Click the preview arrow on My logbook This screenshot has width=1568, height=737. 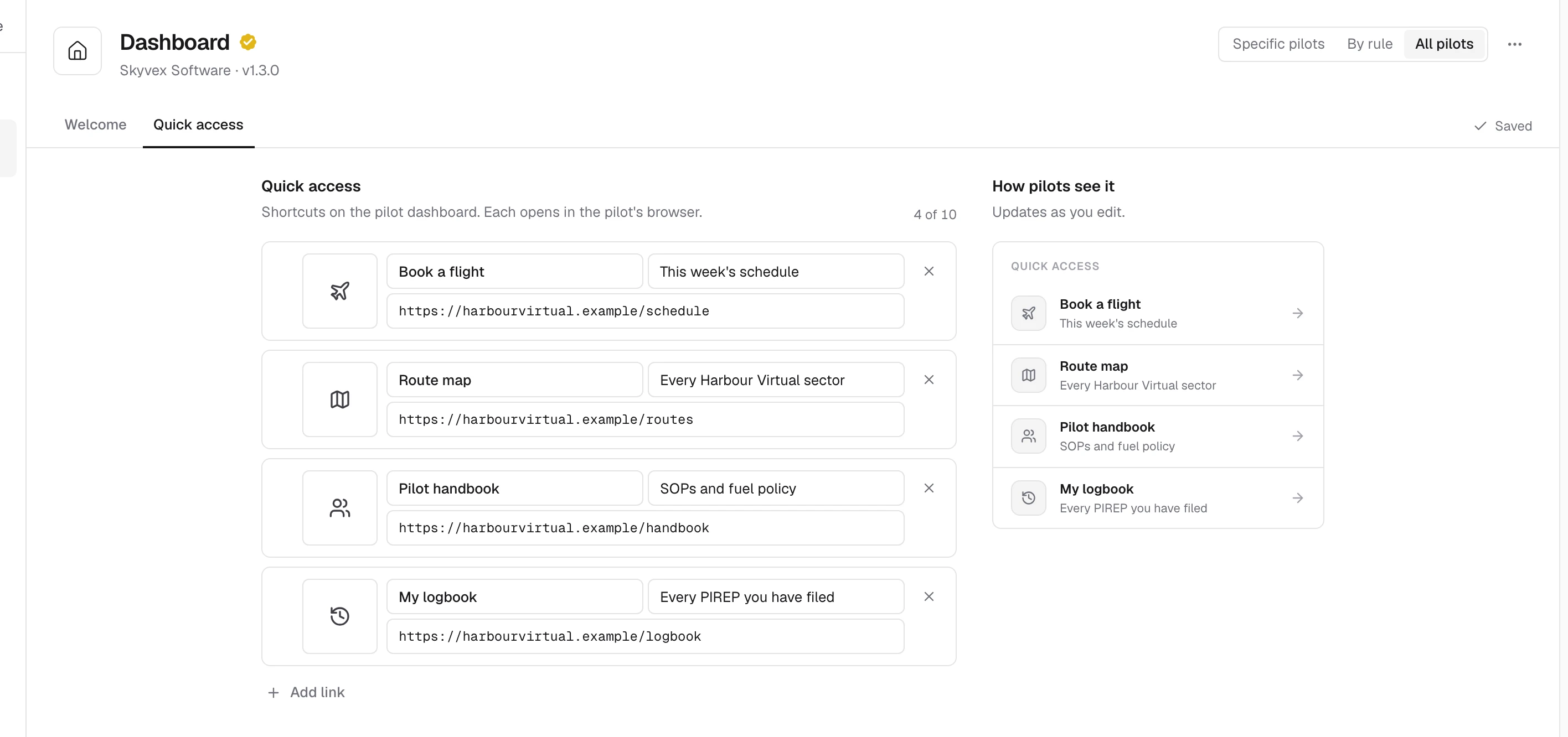tap(1298, 498)
